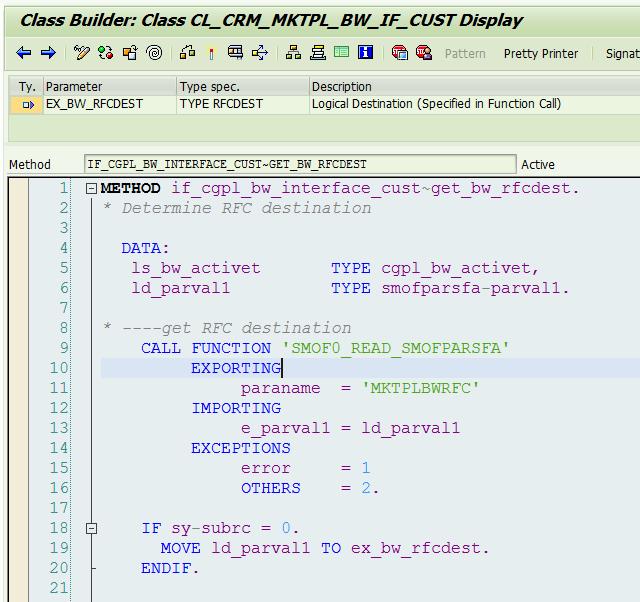Click the ENDIF statement on line 20
The height and width of the screenshot is (602, 640).
(x=170, y=568)
